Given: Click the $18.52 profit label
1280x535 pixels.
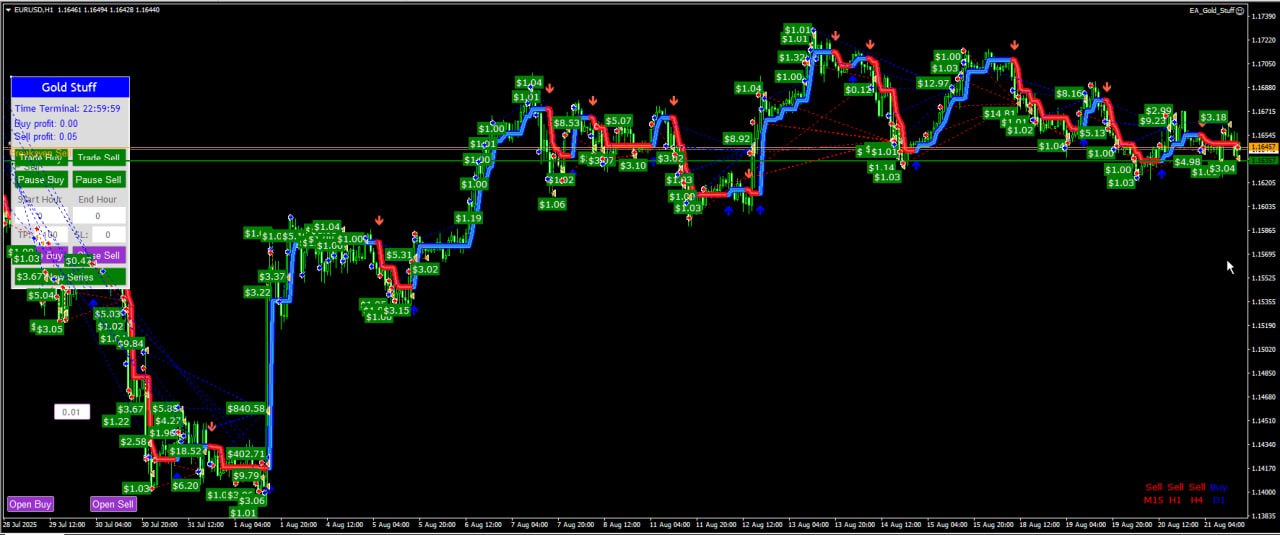Looking at the screenshot, I should 186,451.
